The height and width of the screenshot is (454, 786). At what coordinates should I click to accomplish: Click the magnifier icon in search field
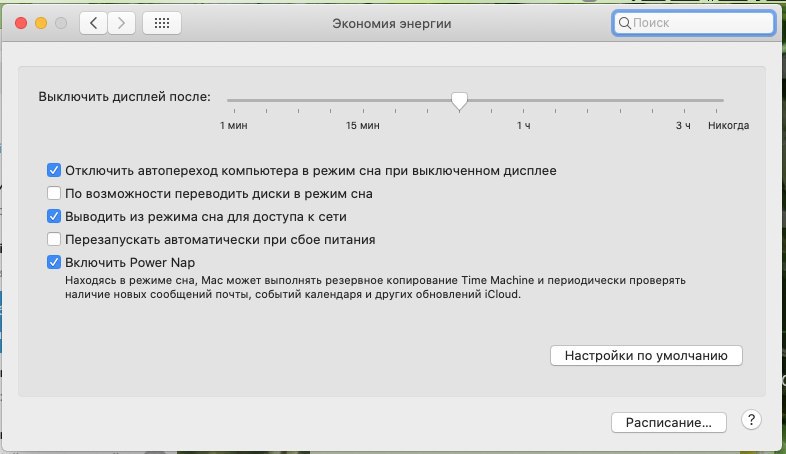625,23
